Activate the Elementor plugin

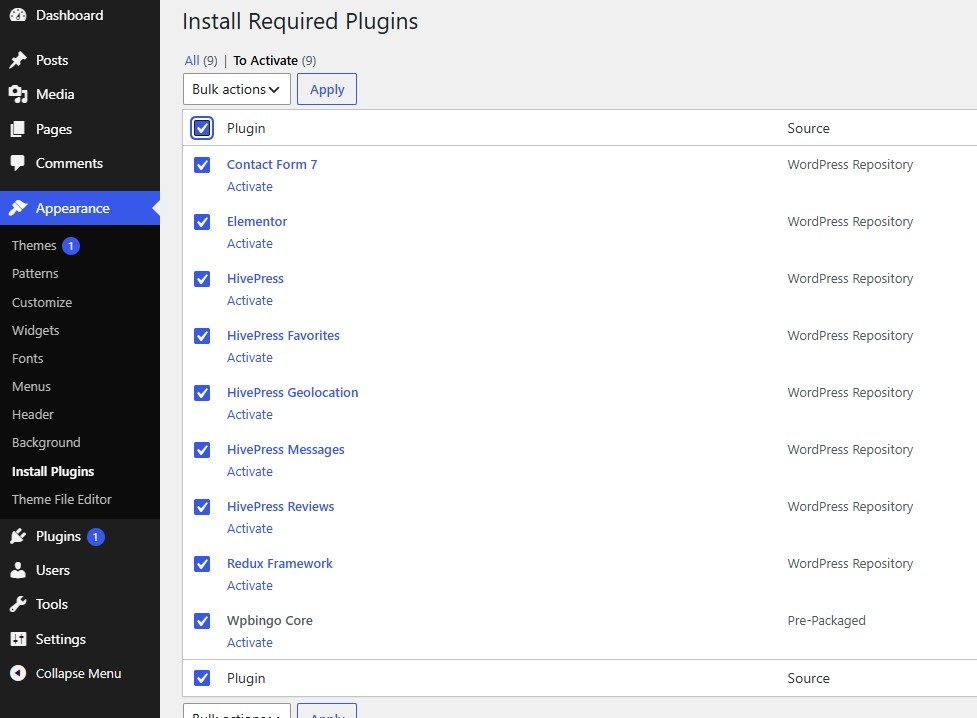click(x=250, y=244)
